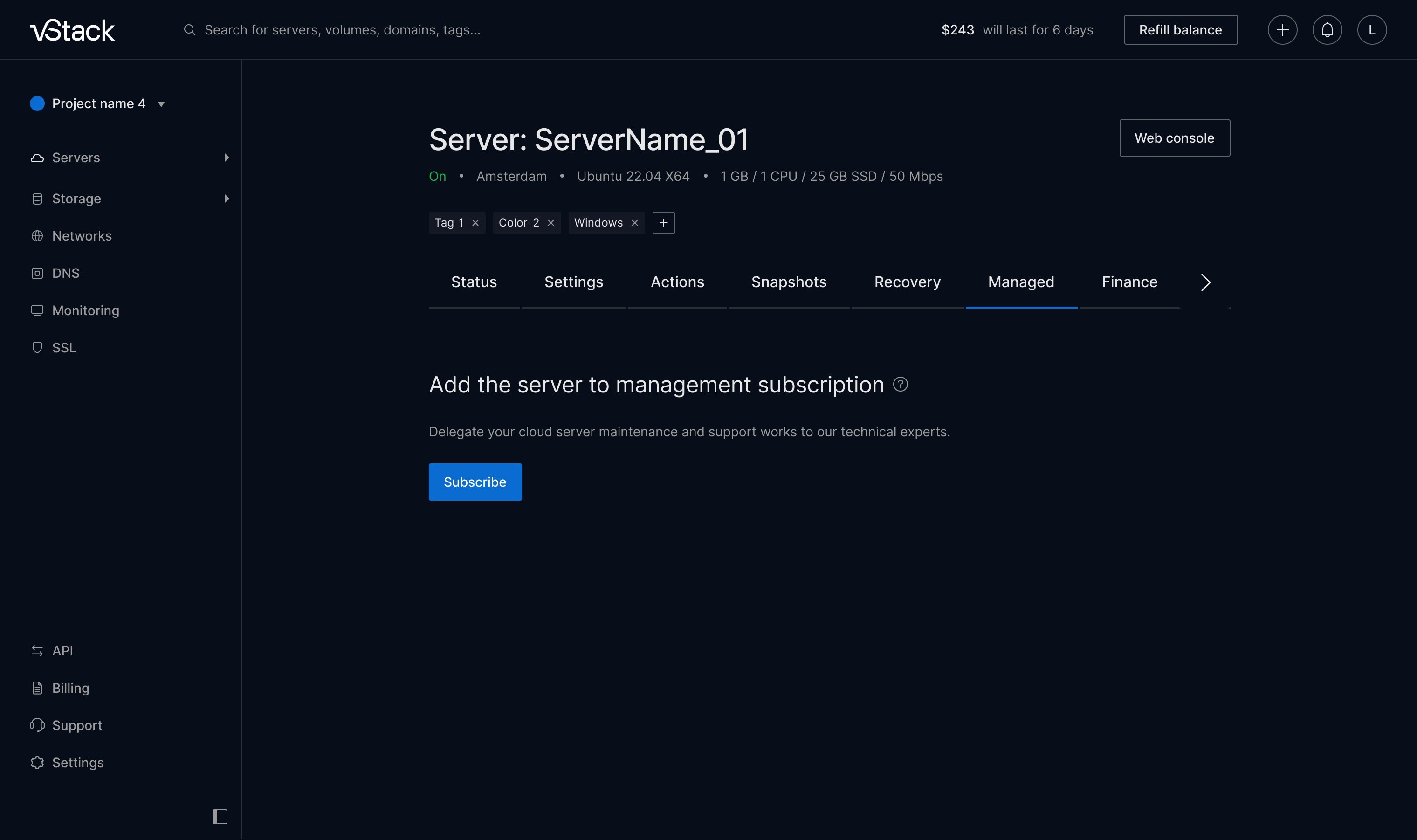The width and height of the screenshot is (1417, 840).
Task: Switch to the Status tab
Action: [x=474, y=282]
